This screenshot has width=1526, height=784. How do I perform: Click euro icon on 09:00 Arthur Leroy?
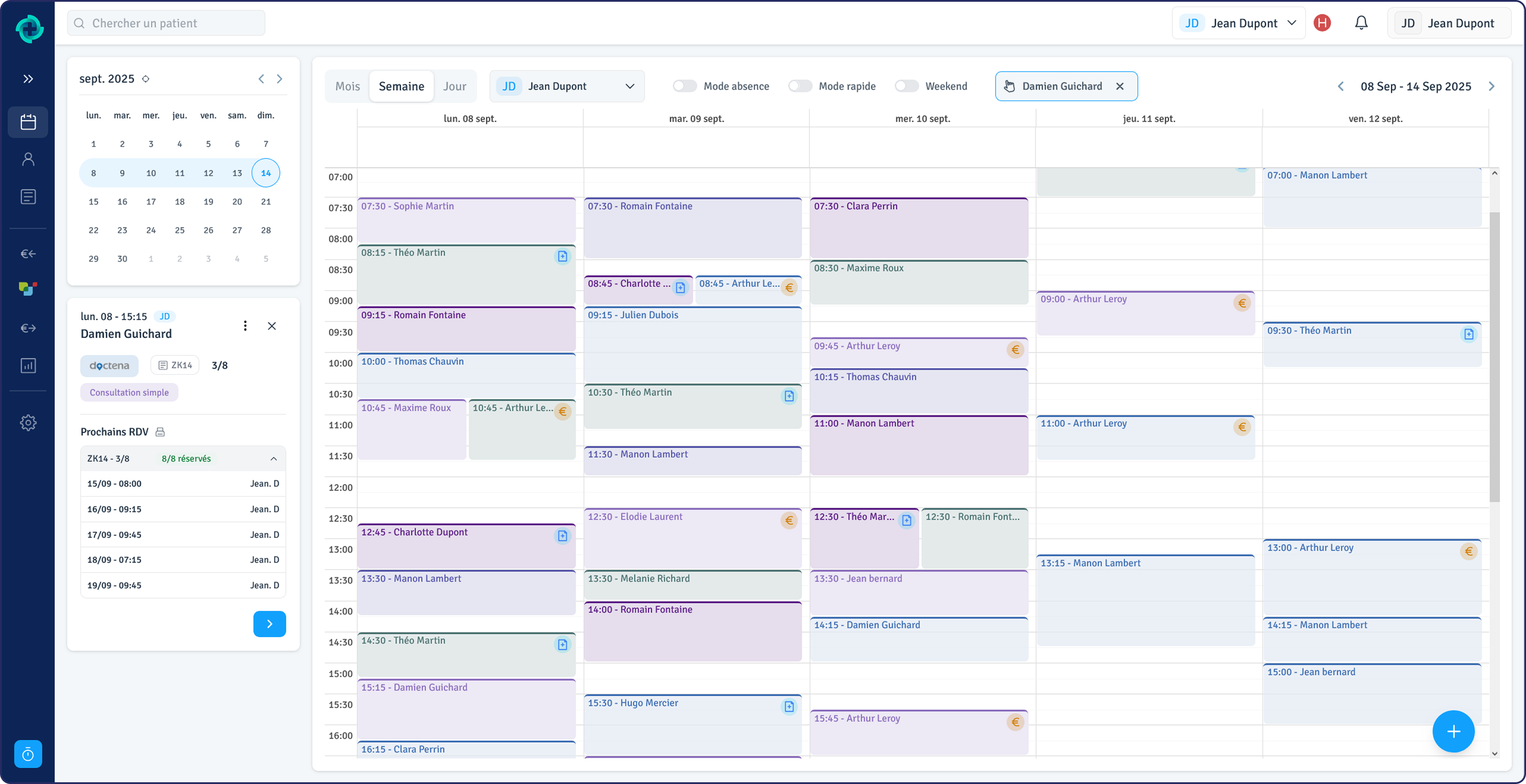[x=1242, y=303]
